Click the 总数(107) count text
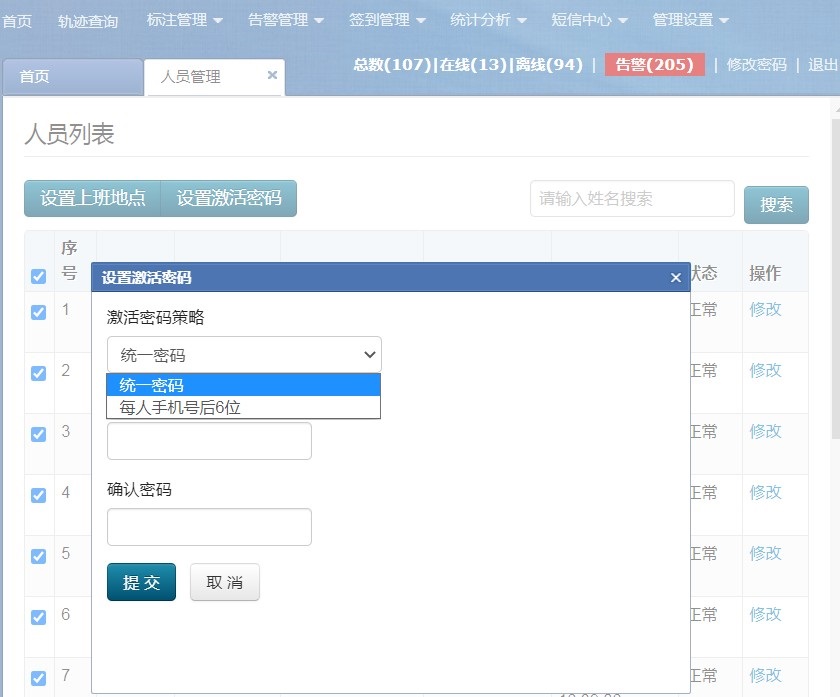This screenshot has height=697, width=840. pos(392,65)
